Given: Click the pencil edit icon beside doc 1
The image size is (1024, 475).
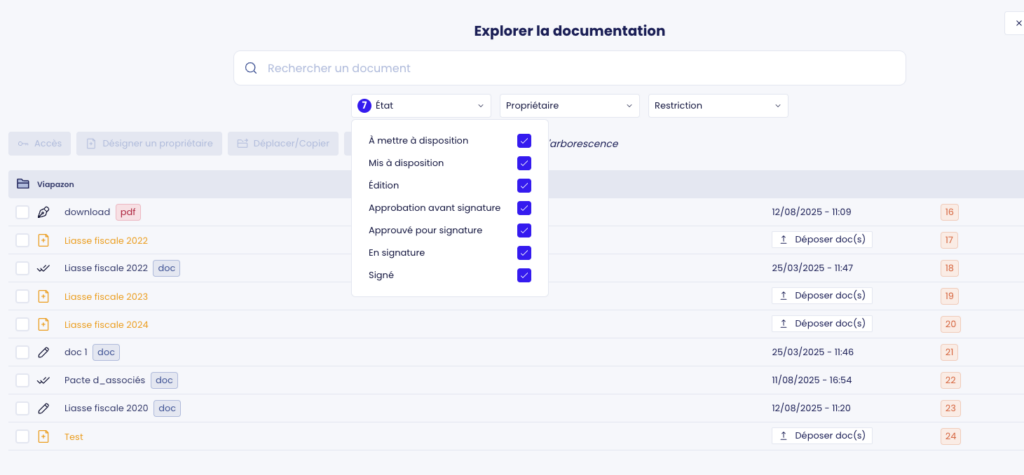Looking at the screenshot, I should (x=43, y=352).
